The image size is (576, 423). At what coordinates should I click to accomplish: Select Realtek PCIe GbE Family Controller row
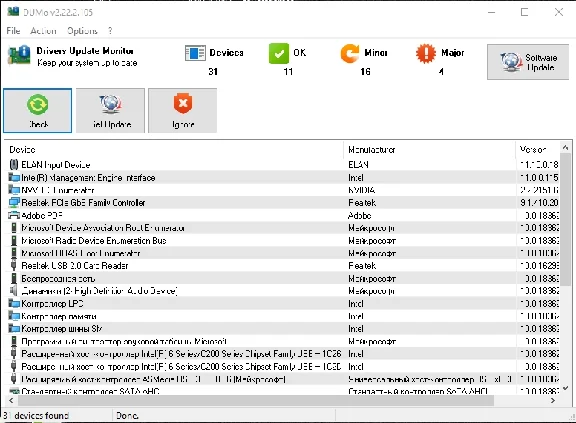click(282, 203)
